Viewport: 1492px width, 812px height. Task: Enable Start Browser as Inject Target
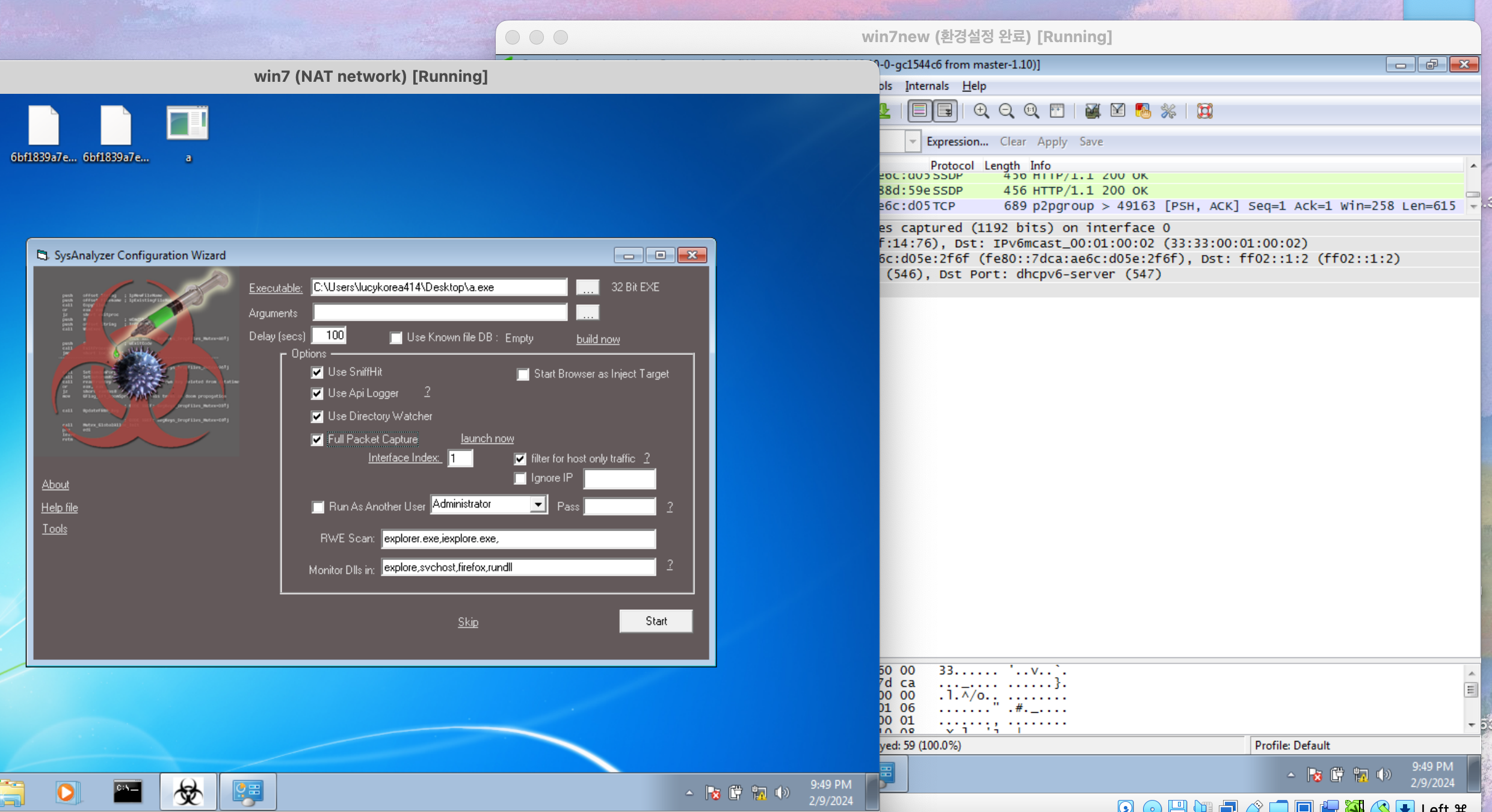[x=523, y=374]
